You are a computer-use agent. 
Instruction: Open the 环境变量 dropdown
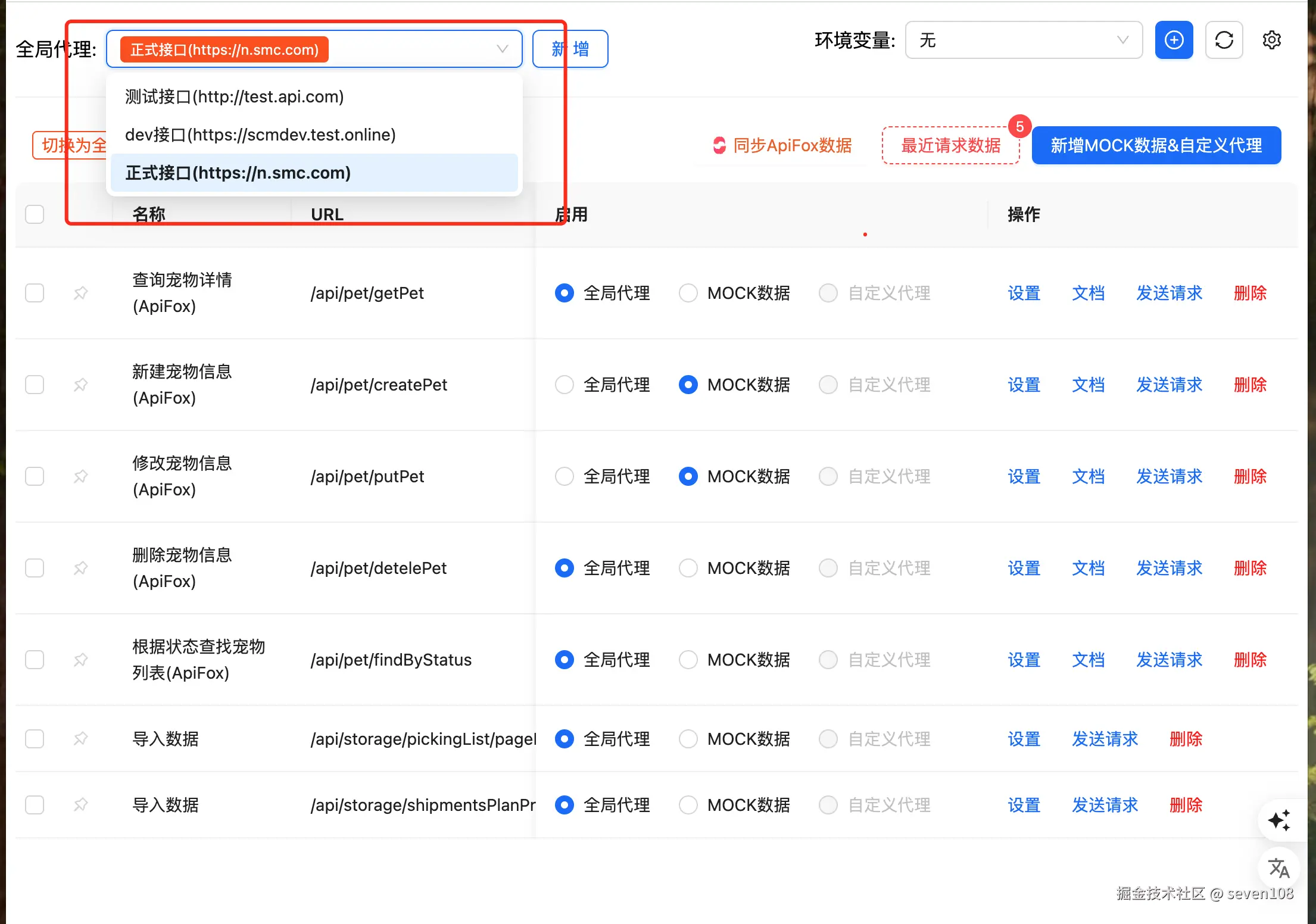pyautogui.click(x=1023, y=40)
